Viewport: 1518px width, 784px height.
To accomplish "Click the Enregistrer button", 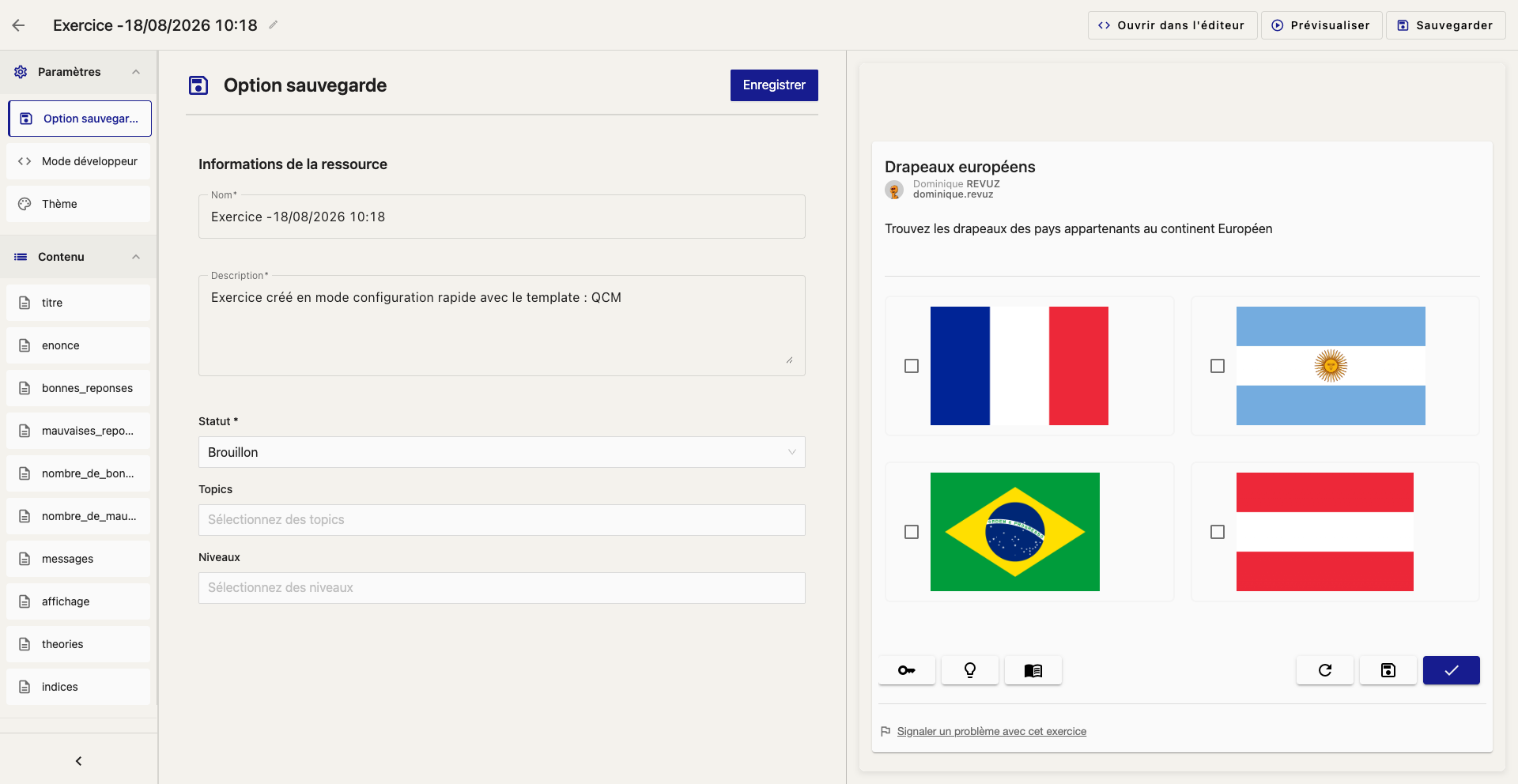I will 774,85.
